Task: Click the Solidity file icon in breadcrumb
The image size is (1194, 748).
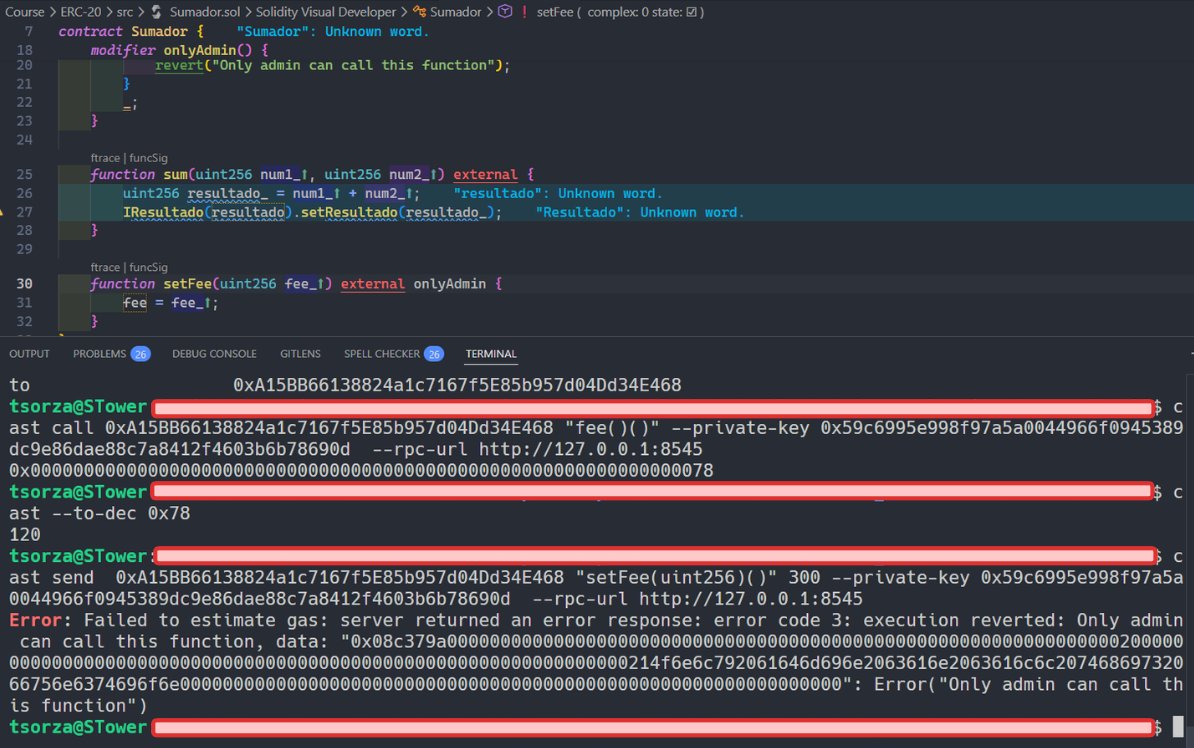Action: coord(156,11)
